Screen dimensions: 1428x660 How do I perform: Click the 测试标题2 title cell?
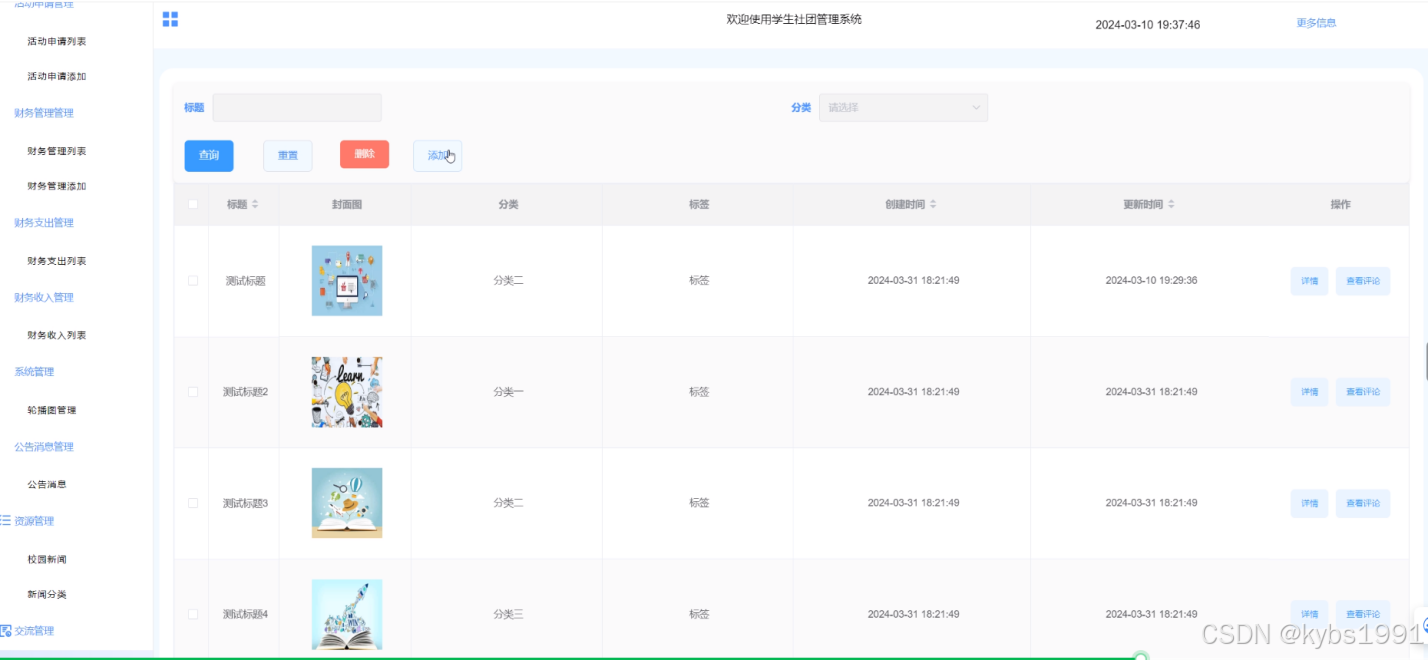coord(245,392)
